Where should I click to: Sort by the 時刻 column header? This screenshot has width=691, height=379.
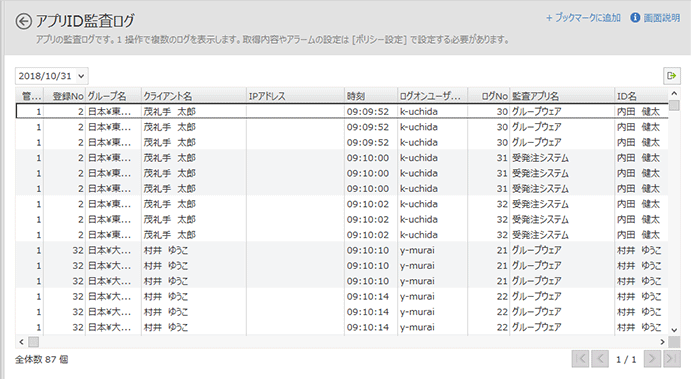pyautogui.click(x=370, y=96)
